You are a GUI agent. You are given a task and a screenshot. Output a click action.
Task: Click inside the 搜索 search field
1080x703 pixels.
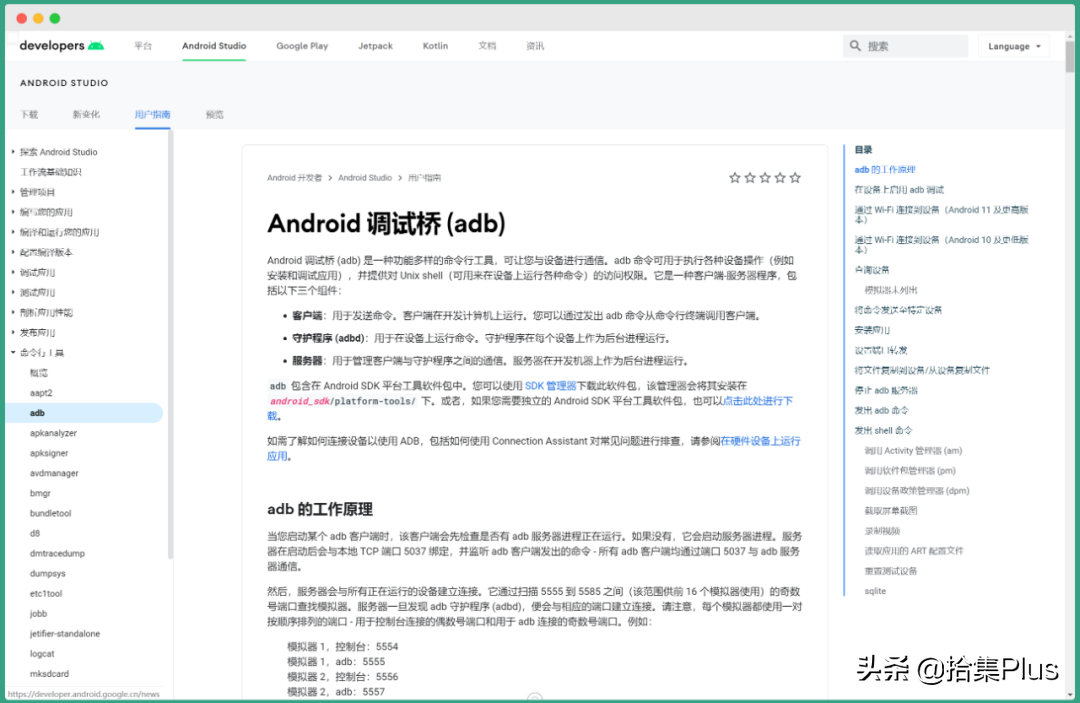[x=905, y=45]
